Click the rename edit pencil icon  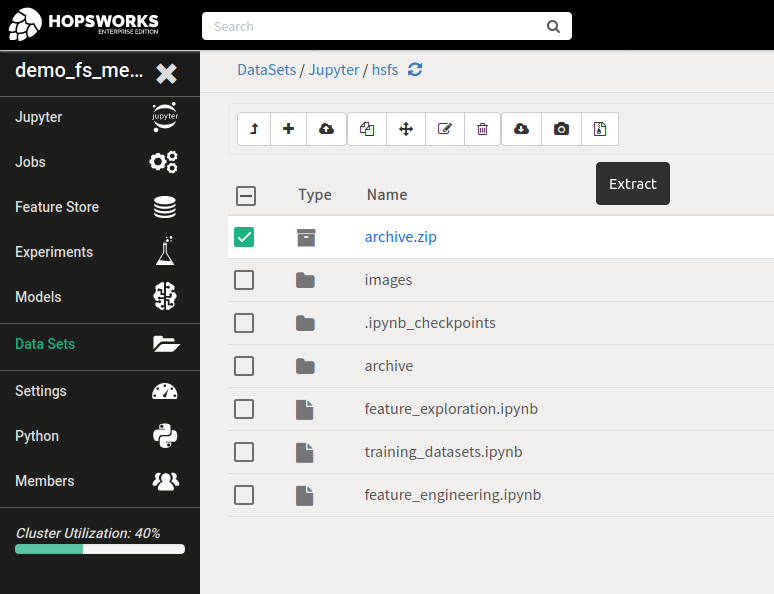click(445, 129)
